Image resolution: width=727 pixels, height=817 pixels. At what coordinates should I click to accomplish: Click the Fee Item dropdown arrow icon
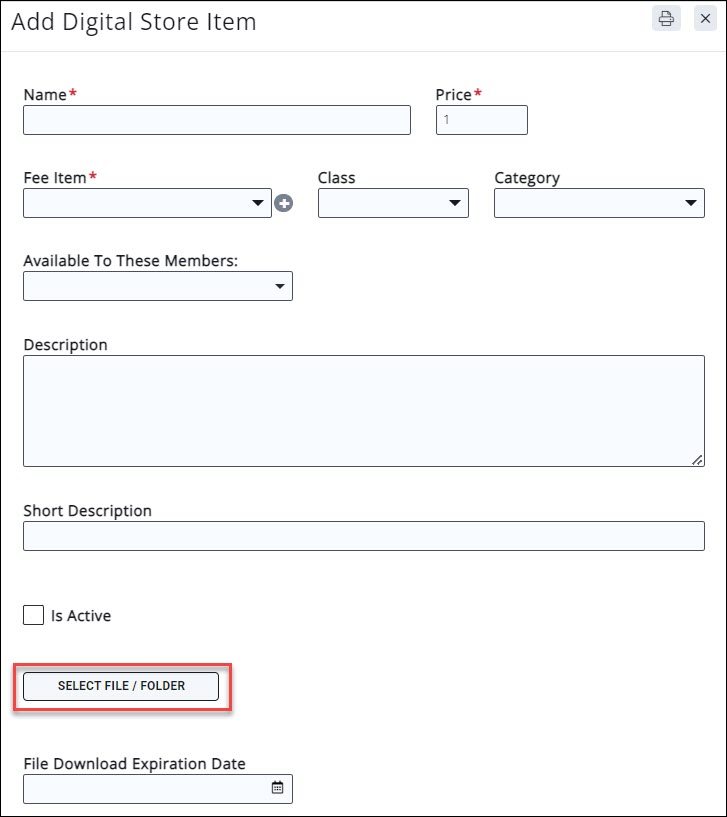pos(258,202)
